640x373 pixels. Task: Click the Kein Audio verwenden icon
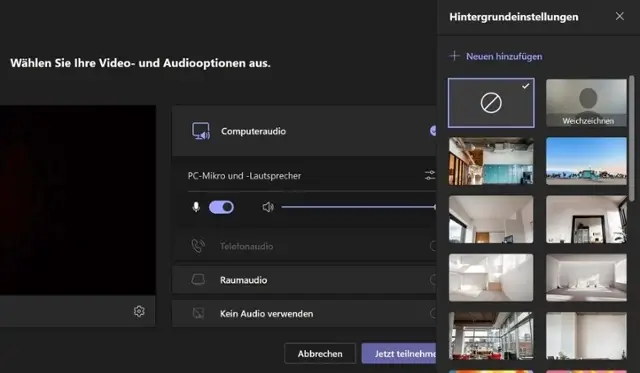[x=198, y=313]
